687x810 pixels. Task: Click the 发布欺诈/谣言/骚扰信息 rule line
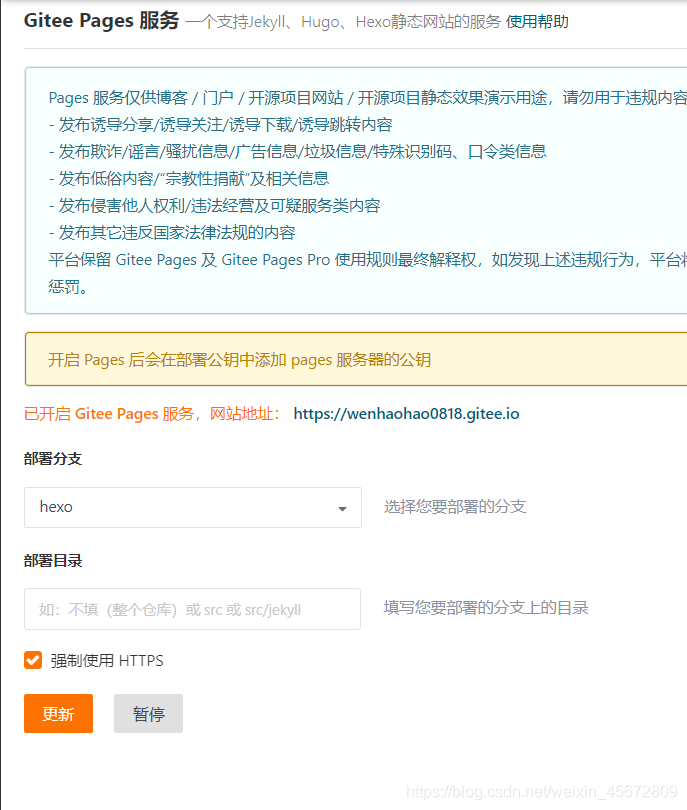point(298,151)
